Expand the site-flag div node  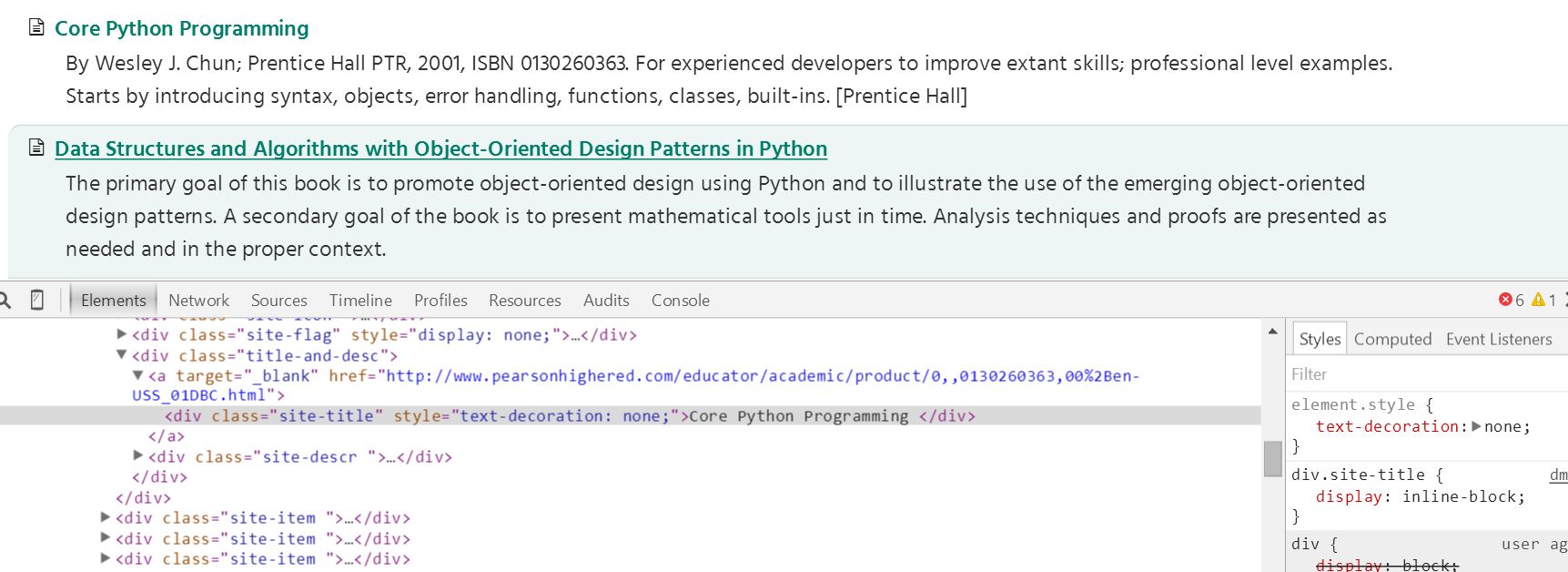(x=122, y=334)
